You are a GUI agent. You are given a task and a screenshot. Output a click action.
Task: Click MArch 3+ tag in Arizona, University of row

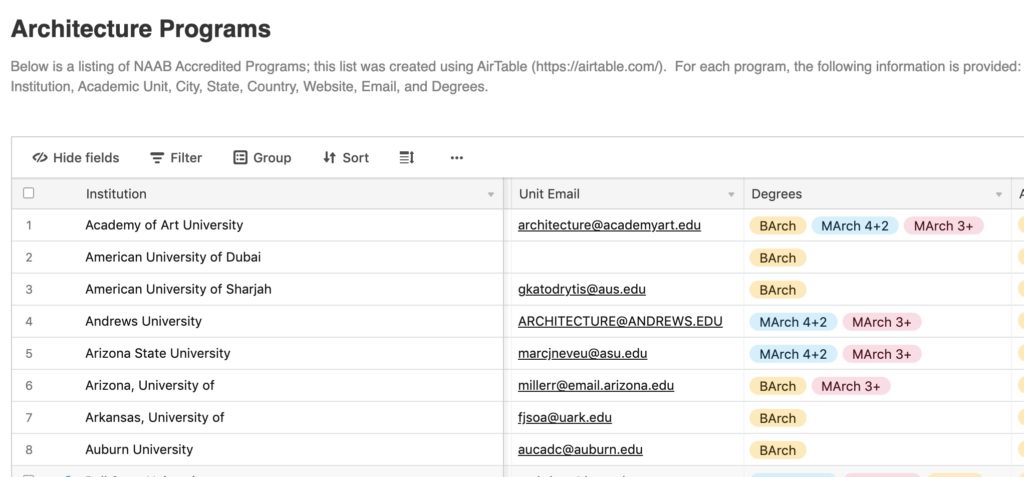click(x=851, y=386)
